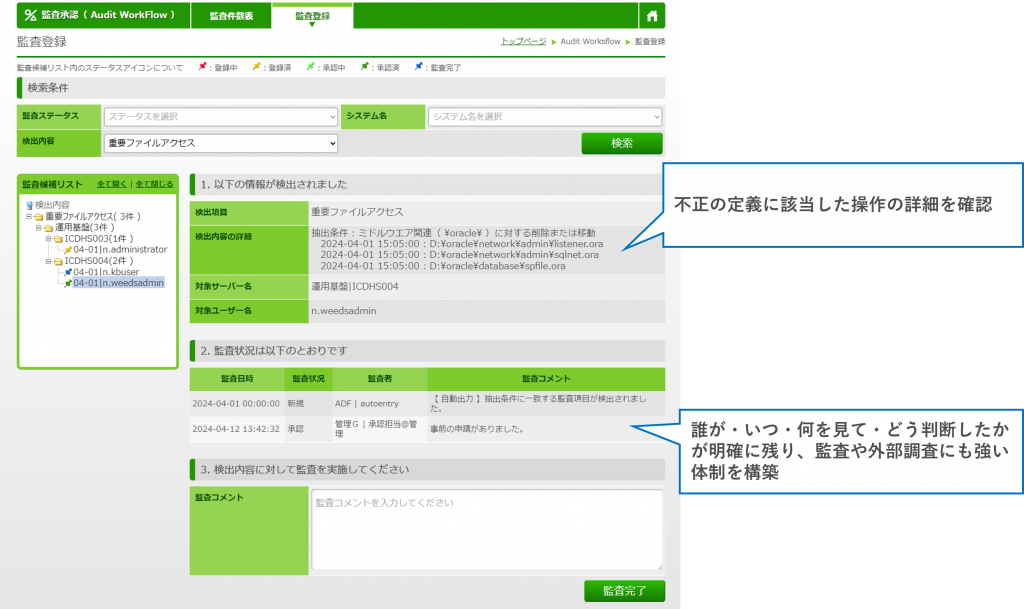
Task: Open the システム名 dropdown
Action: pos(545,117)
